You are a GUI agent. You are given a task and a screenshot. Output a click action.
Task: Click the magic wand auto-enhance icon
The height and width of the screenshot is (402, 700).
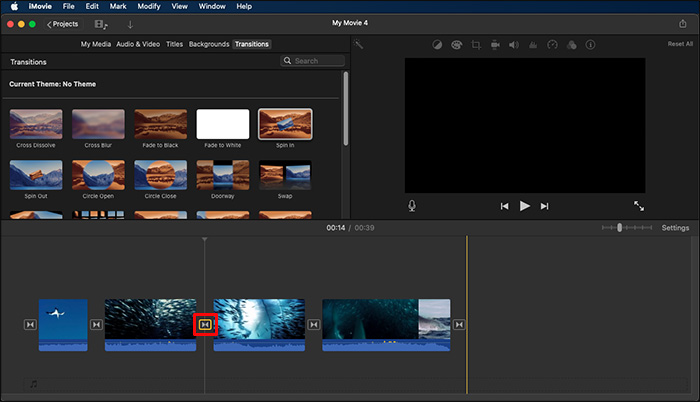[x=359, y=45]
